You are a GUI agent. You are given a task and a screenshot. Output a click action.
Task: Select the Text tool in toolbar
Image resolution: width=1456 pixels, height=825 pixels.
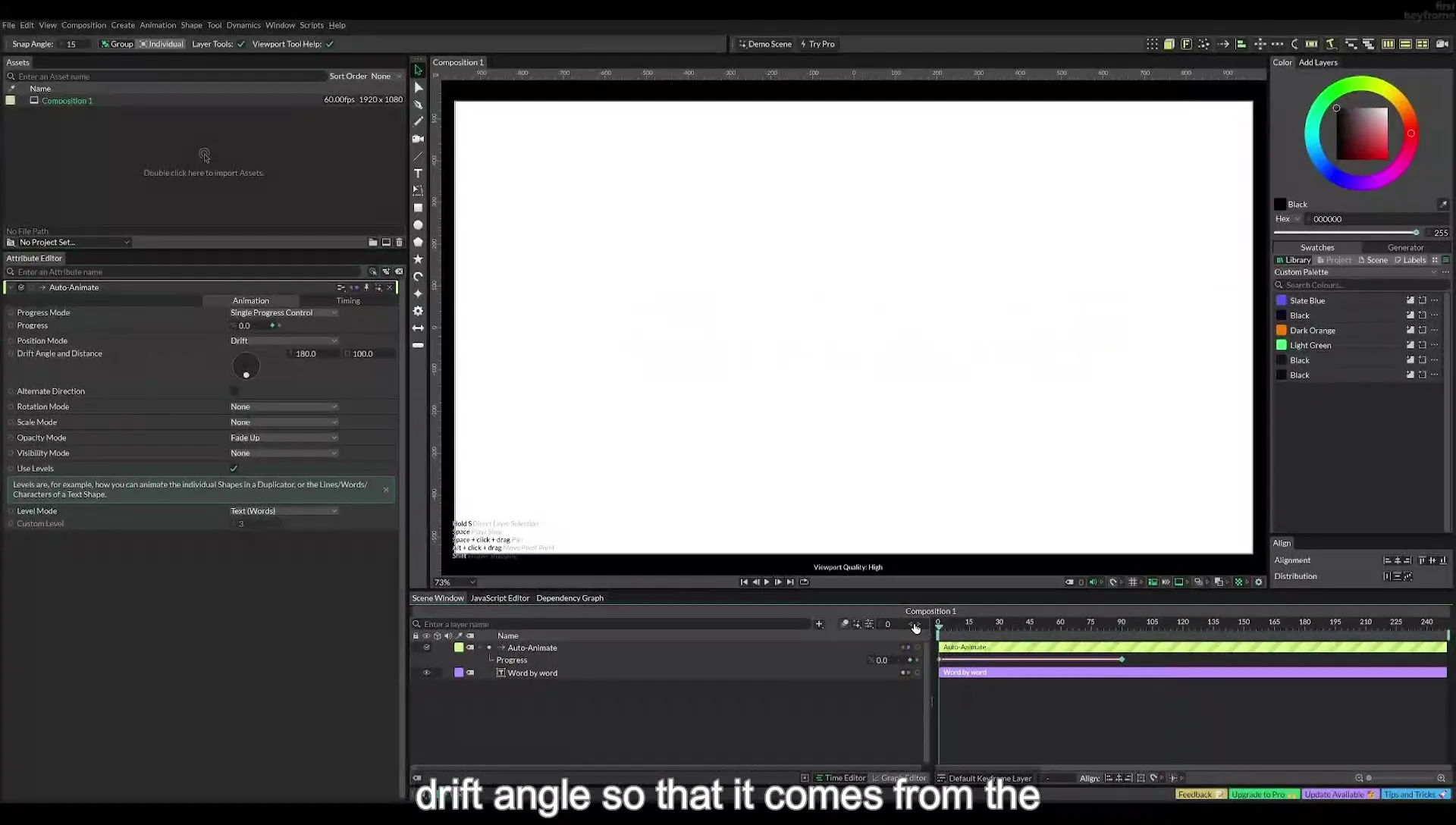tap(418, 174)
